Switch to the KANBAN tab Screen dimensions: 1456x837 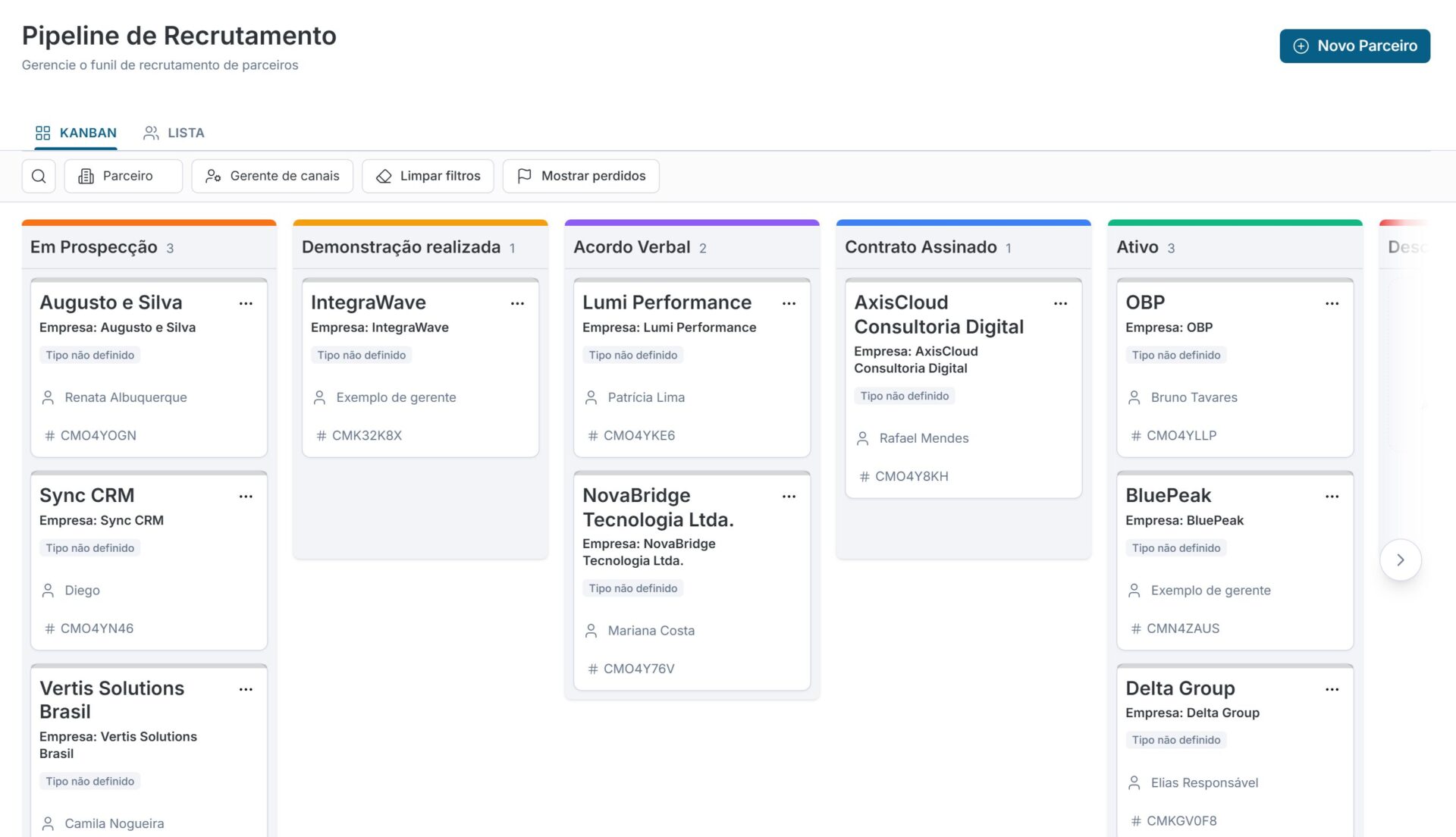click(x=76, y=133)
